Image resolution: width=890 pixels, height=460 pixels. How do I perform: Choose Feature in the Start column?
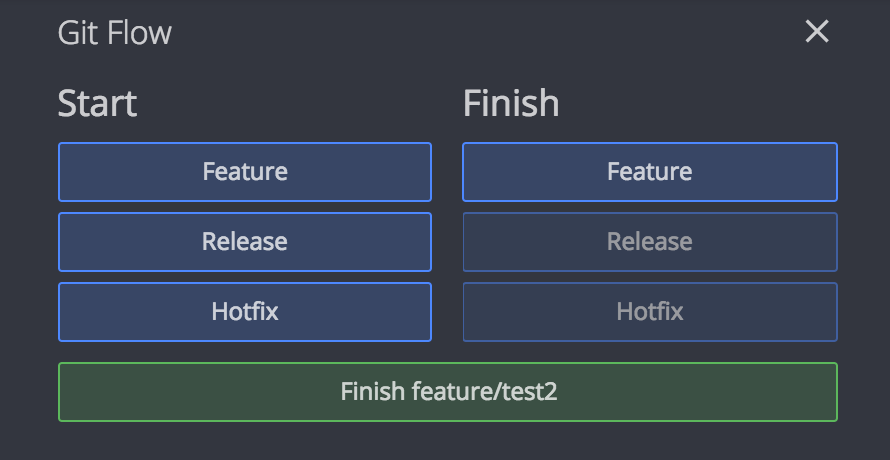point(245,172)
